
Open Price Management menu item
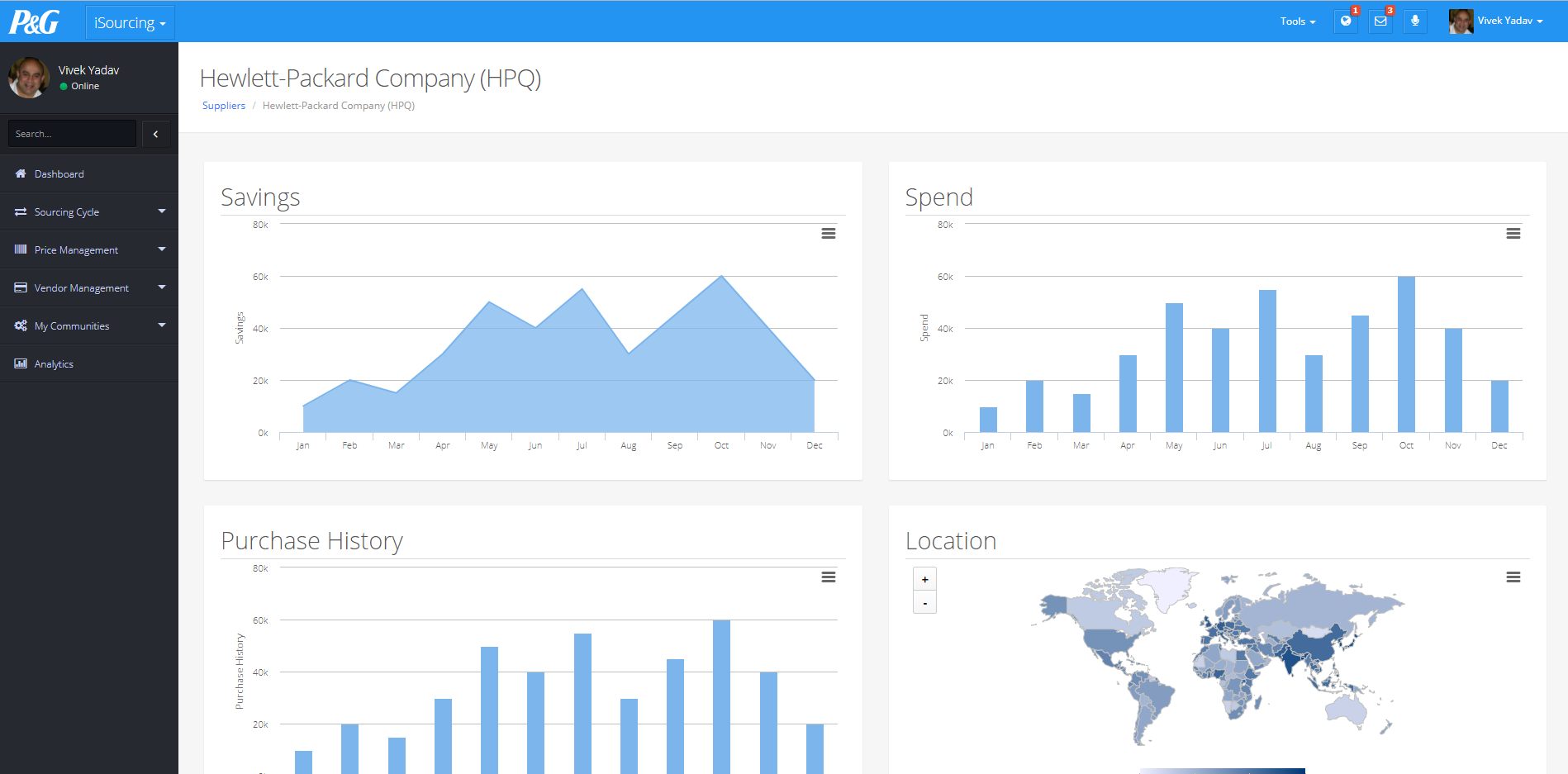(89, 250)
